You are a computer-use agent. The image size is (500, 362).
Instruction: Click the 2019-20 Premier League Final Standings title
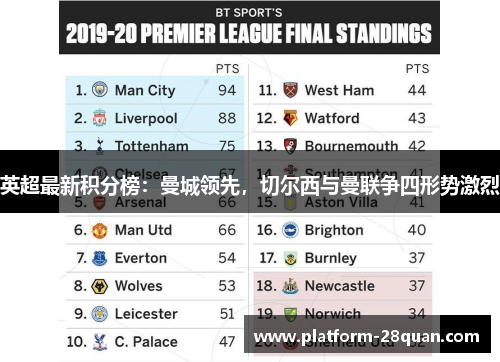click(x=249, y=33)
